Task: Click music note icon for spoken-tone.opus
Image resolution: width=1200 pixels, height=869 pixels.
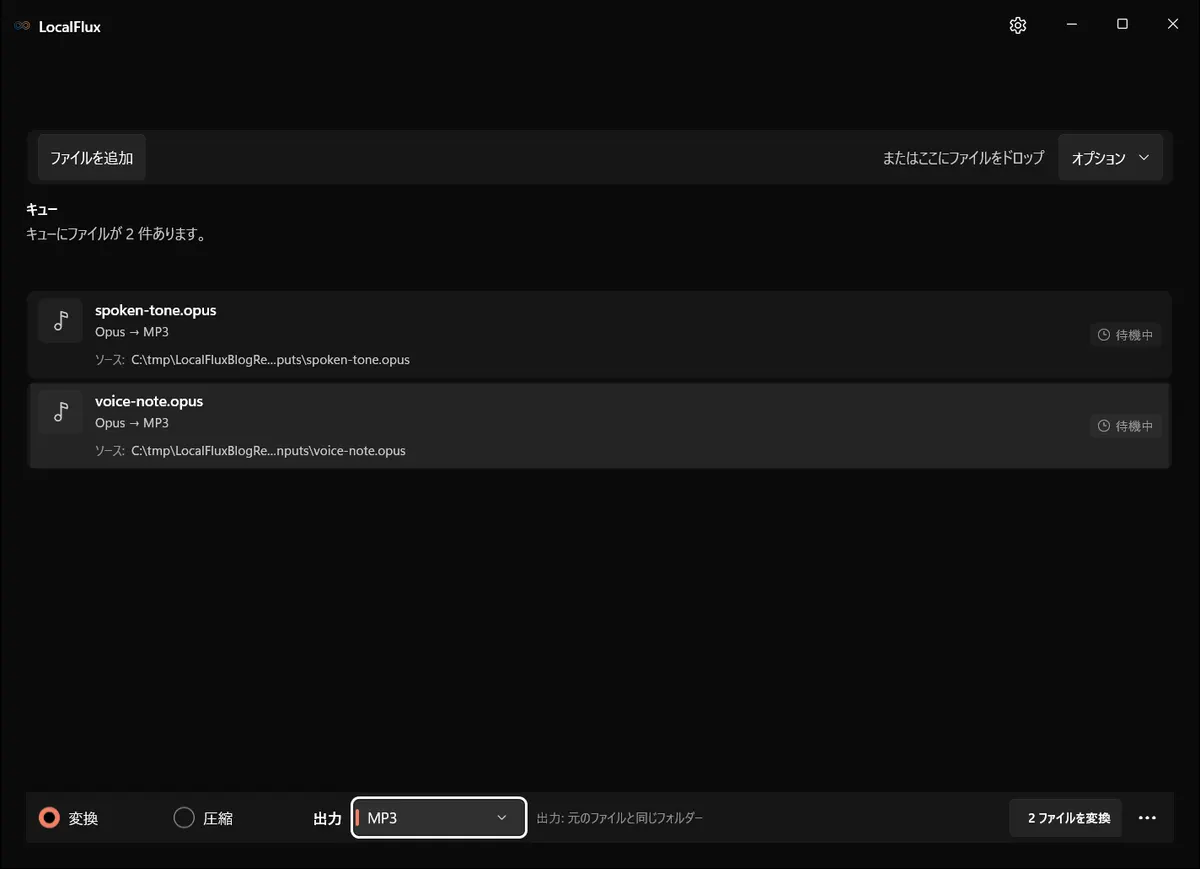Action: click(x=60, y=320)
